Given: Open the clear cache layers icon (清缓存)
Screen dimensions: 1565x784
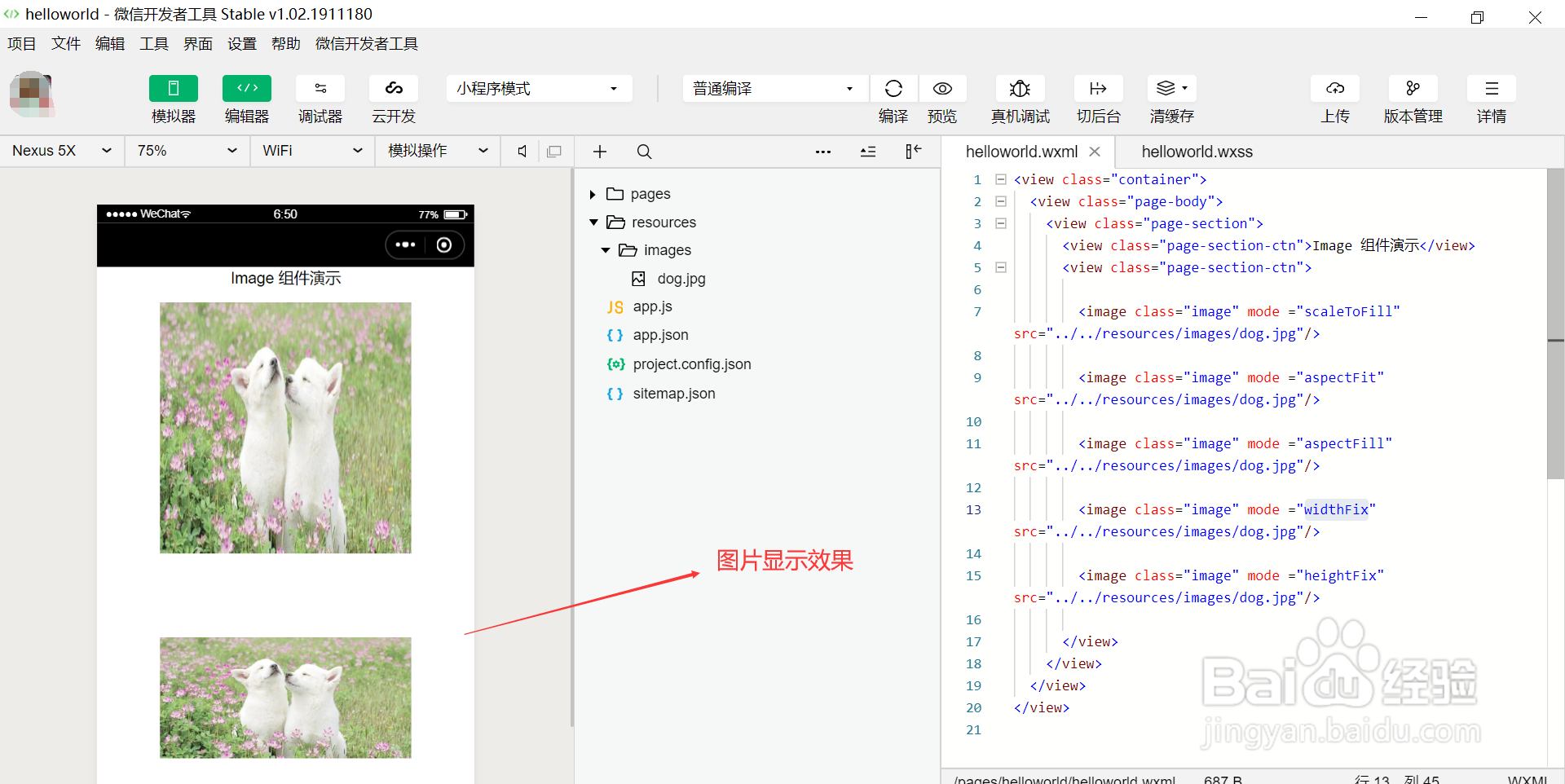Looking at the screenshot, I should click(x=1171, y=88).
